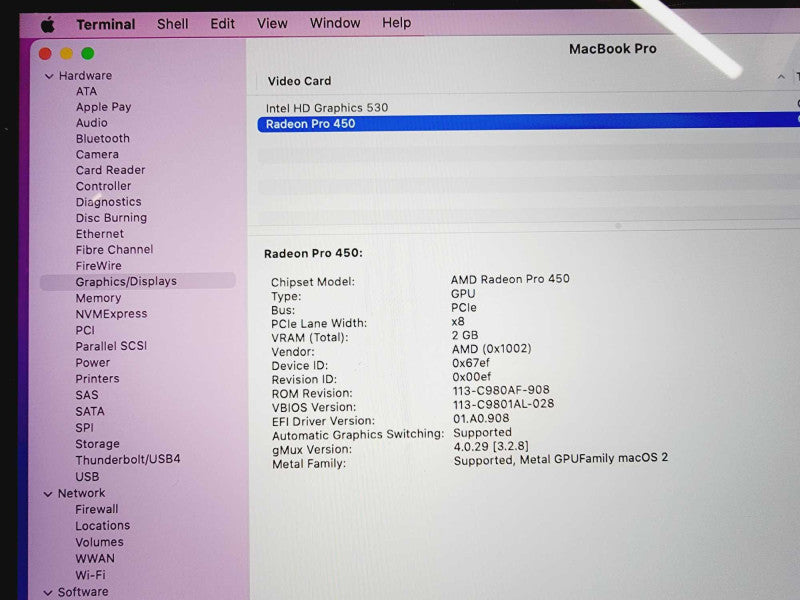Open the Apple menu
Viewport: 800px width, 600px height.
tap(47, 24)
